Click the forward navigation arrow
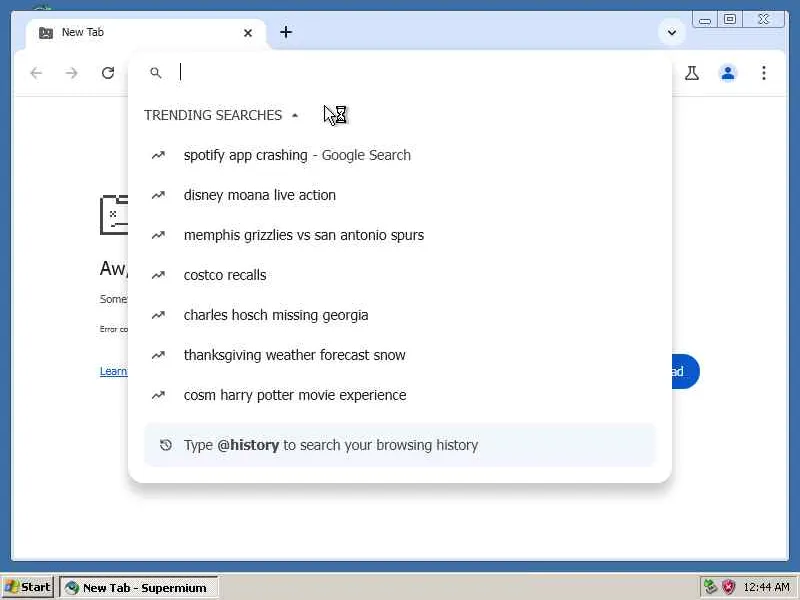 tap(71, 73)
